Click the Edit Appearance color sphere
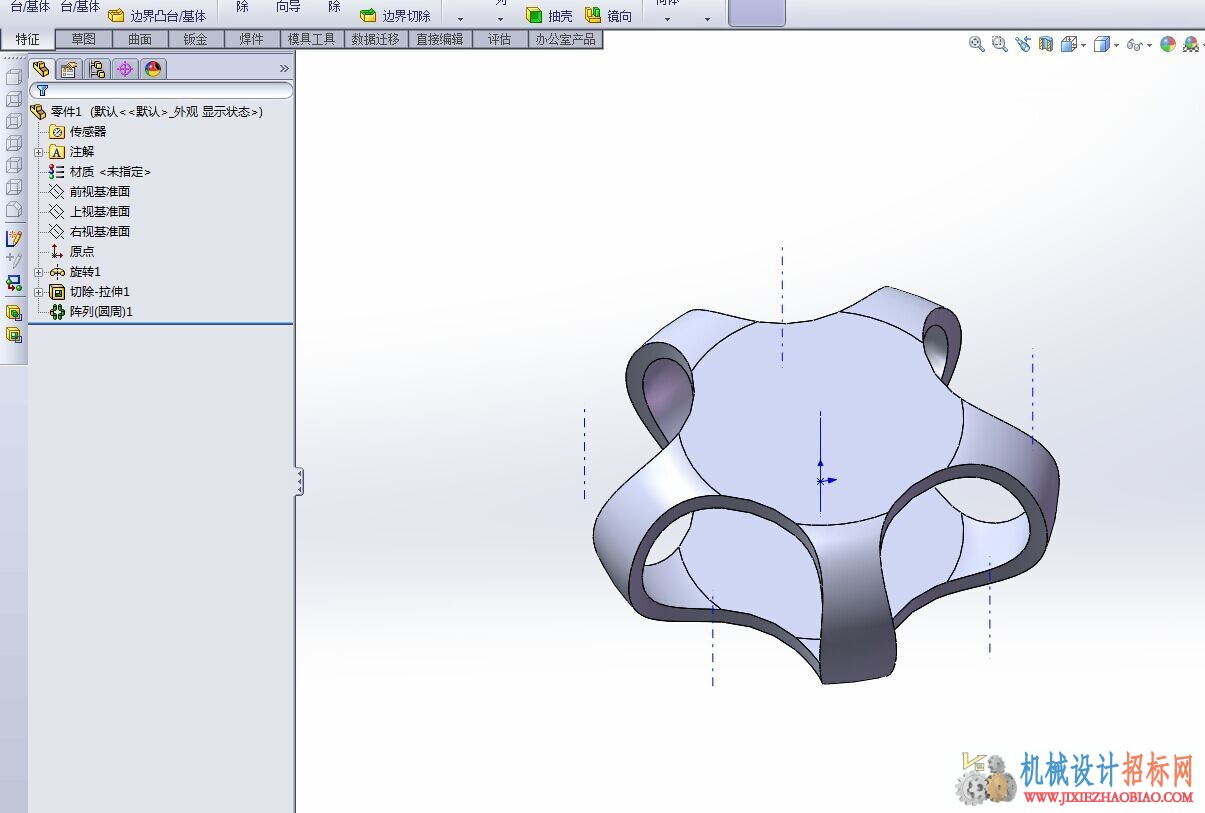Screen dimensions: 1205x813 pyautogui.click(x=1168, y=44)
